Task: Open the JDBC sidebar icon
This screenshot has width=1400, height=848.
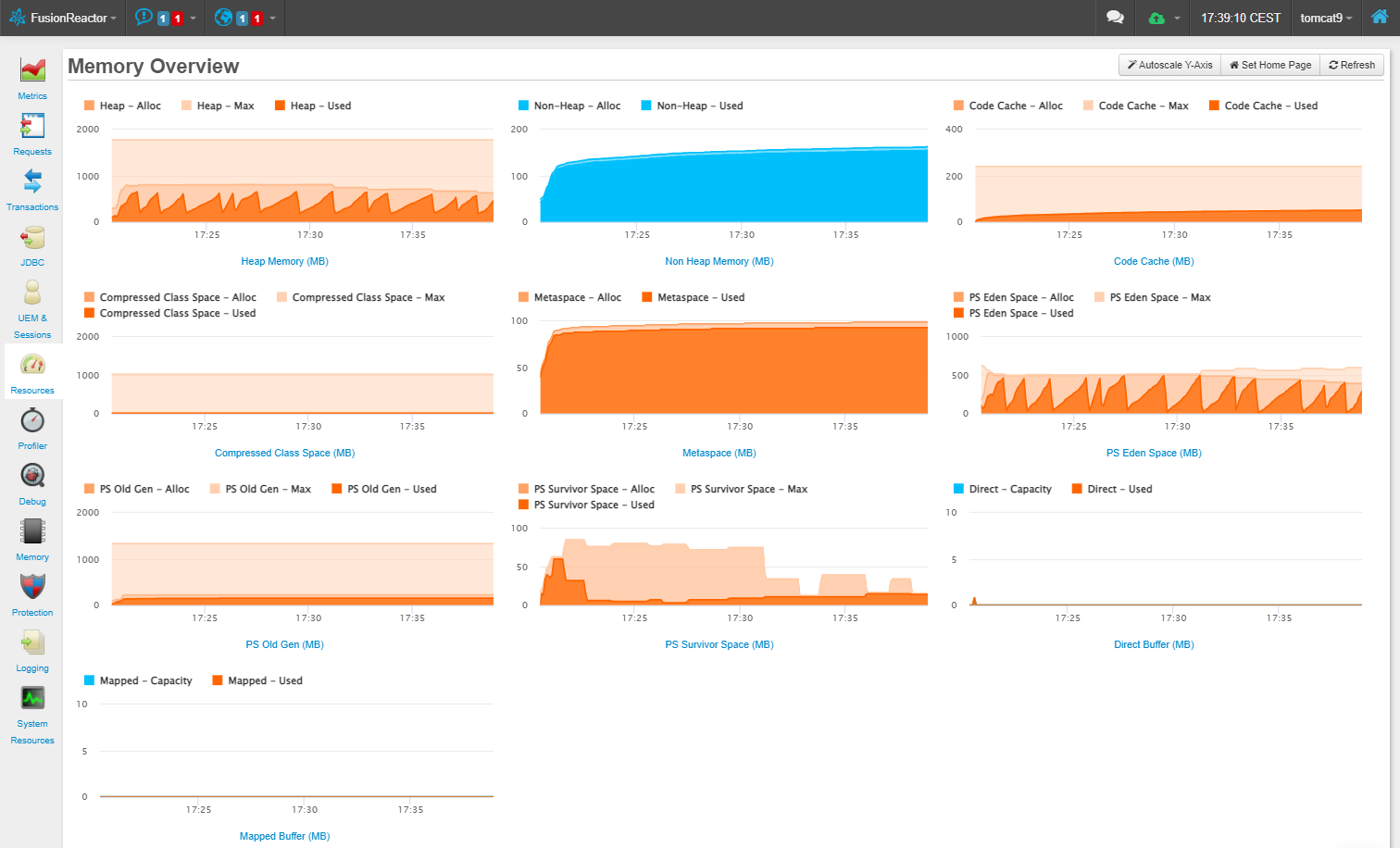Action: (x=32, y=237)
